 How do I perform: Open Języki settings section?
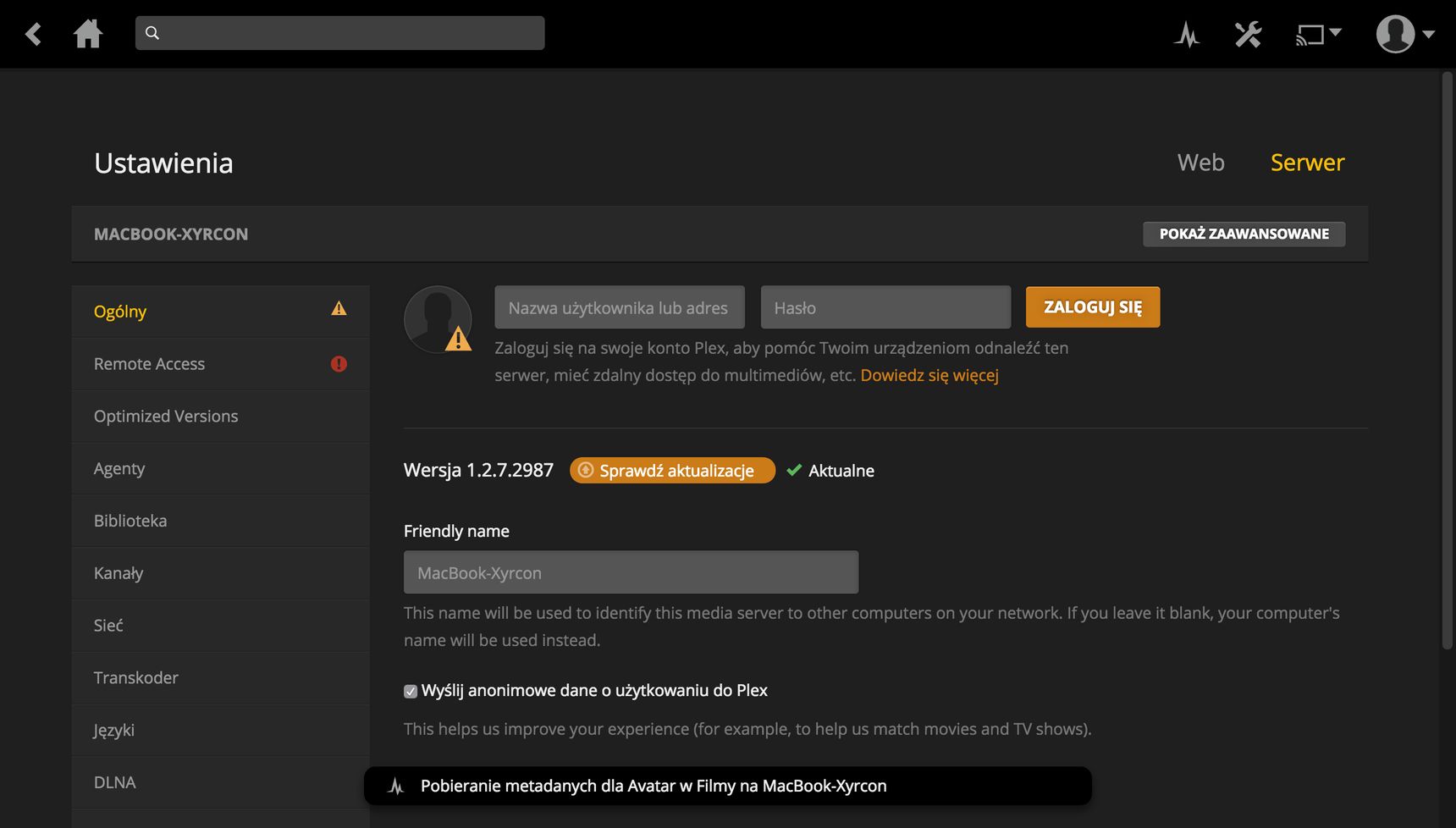coord(220,731)
